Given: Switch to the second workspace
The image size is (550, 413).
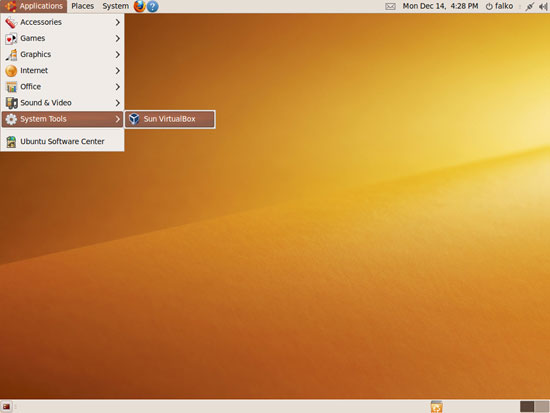Looking at the screenshot, I should (542, 407).
